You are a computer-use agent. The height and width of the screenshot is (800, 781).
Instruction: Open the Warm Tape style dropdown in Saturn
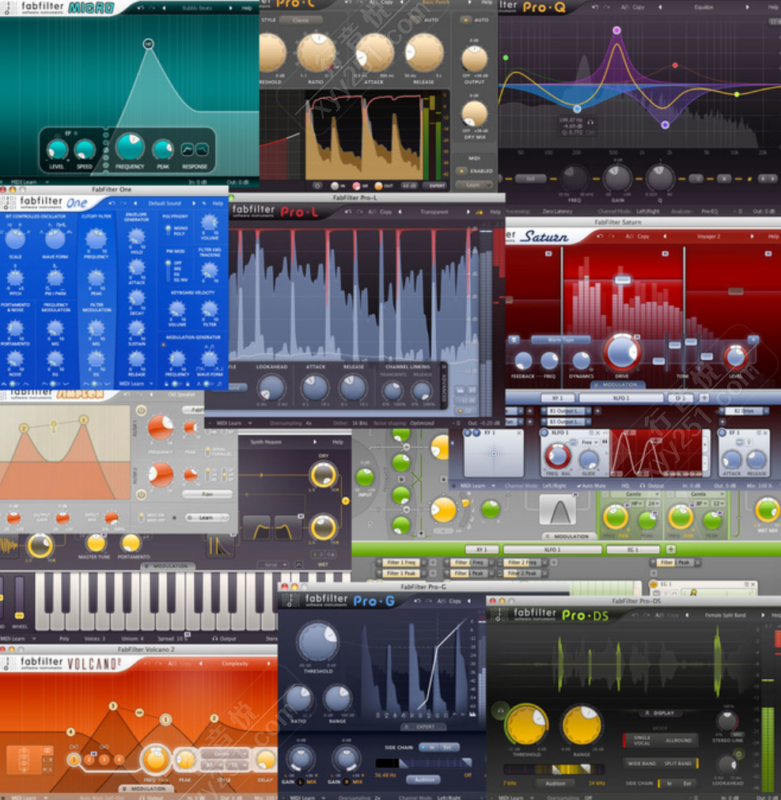point(561,340)
